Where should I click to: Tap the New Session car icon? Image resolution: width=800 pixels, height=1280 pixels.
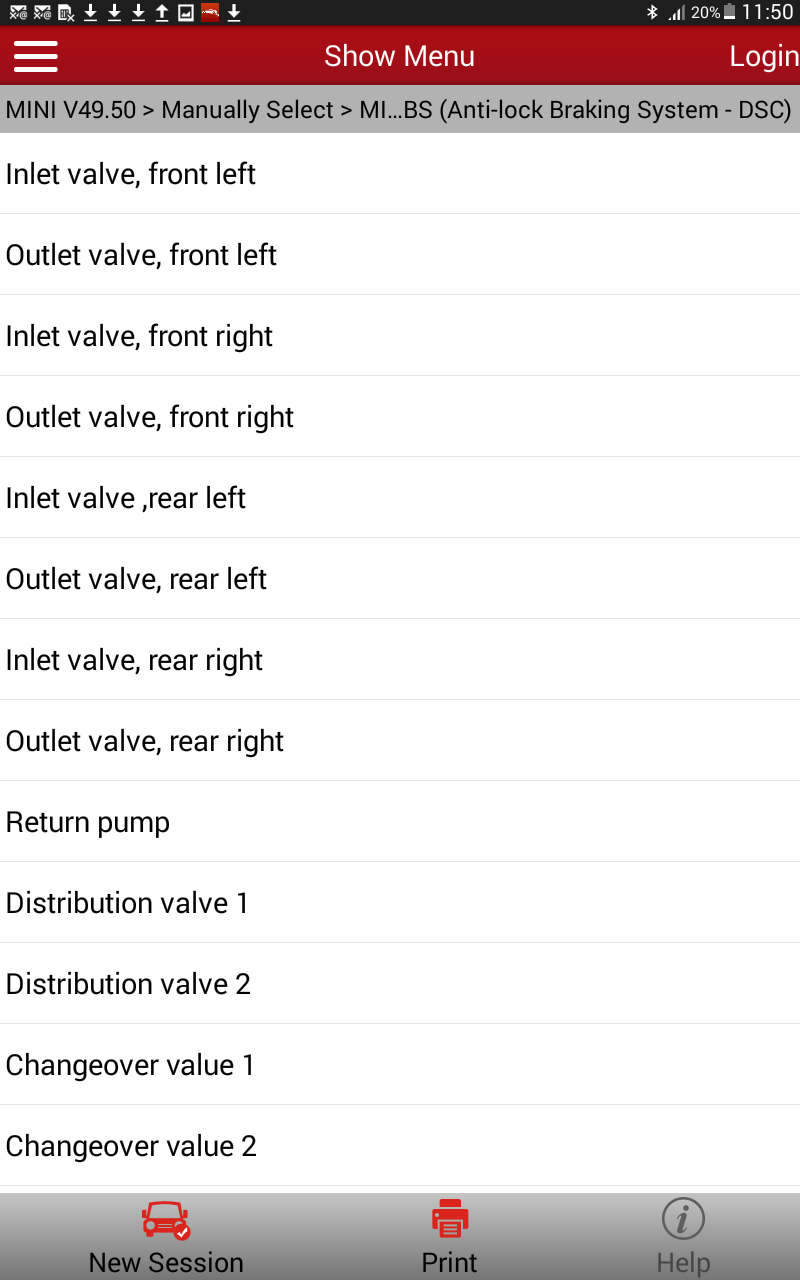point(165,1221)
